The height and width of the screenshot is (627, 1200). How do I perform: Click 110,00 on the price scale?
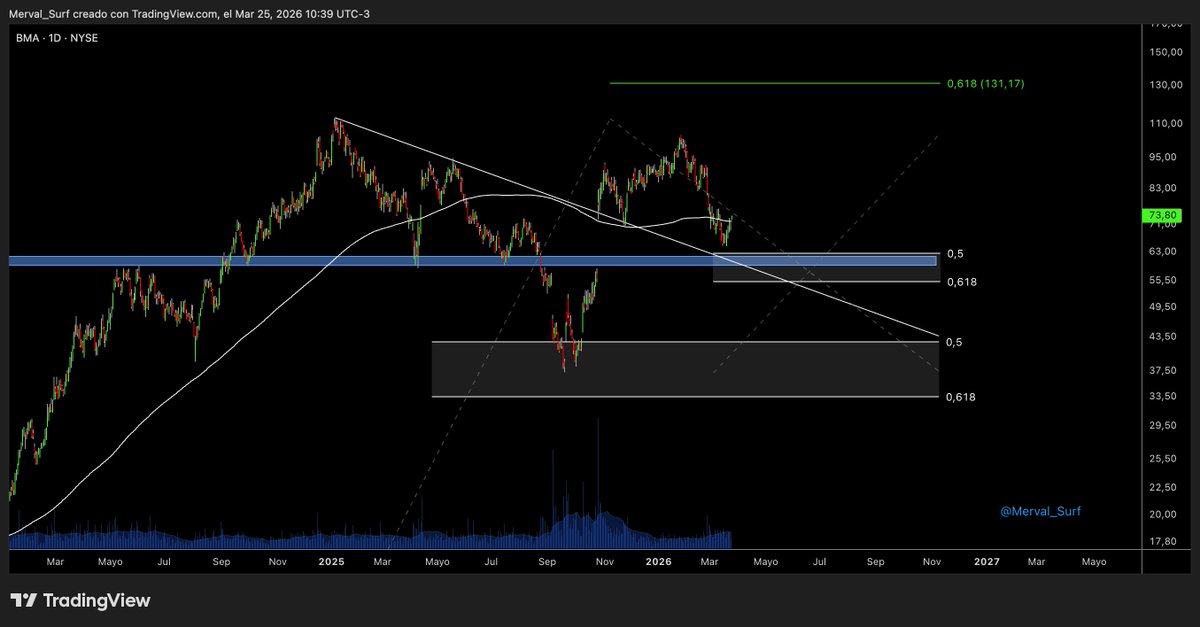(1165, 125)
